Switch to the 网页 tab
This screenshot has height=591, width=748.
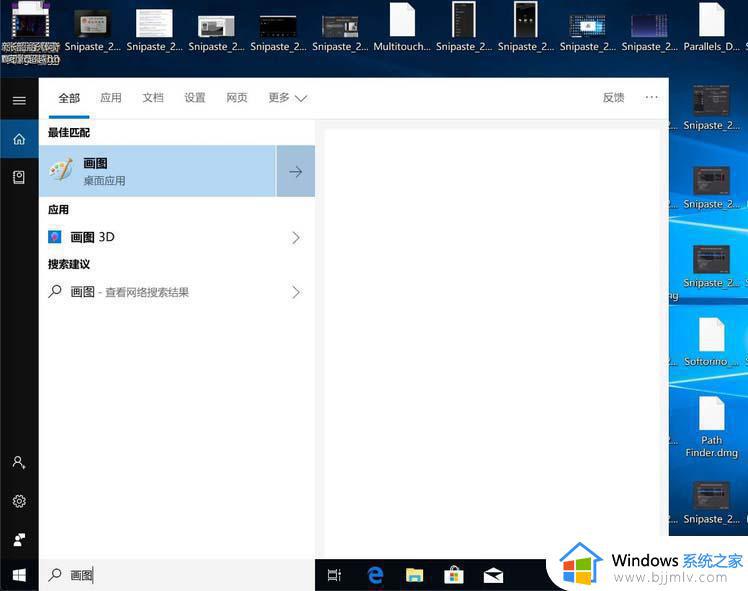pos(237,98)
